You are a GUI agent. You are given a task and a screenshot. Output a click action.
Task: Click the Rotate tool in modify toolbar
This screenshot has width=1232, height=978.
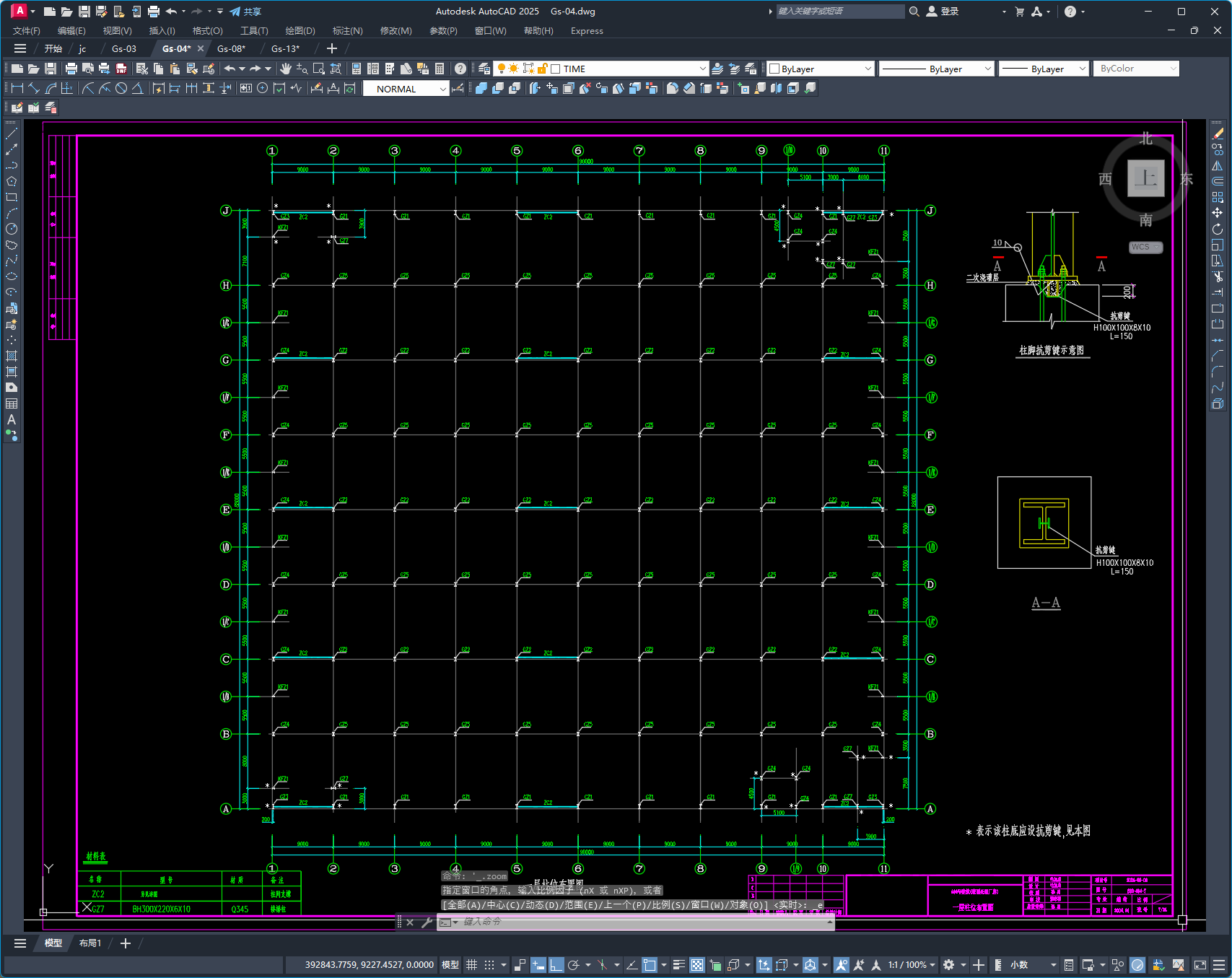(1218, 229)
